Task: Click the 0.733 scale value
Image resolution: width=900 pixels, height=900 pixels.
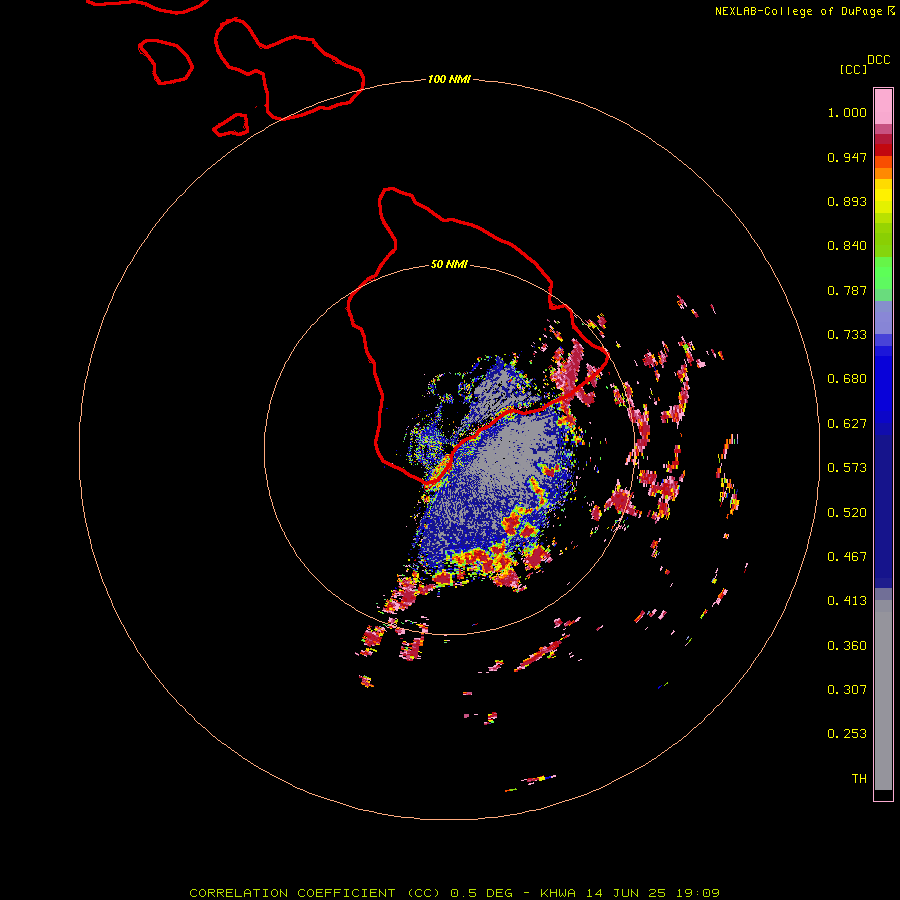Action: pos(847,335)
